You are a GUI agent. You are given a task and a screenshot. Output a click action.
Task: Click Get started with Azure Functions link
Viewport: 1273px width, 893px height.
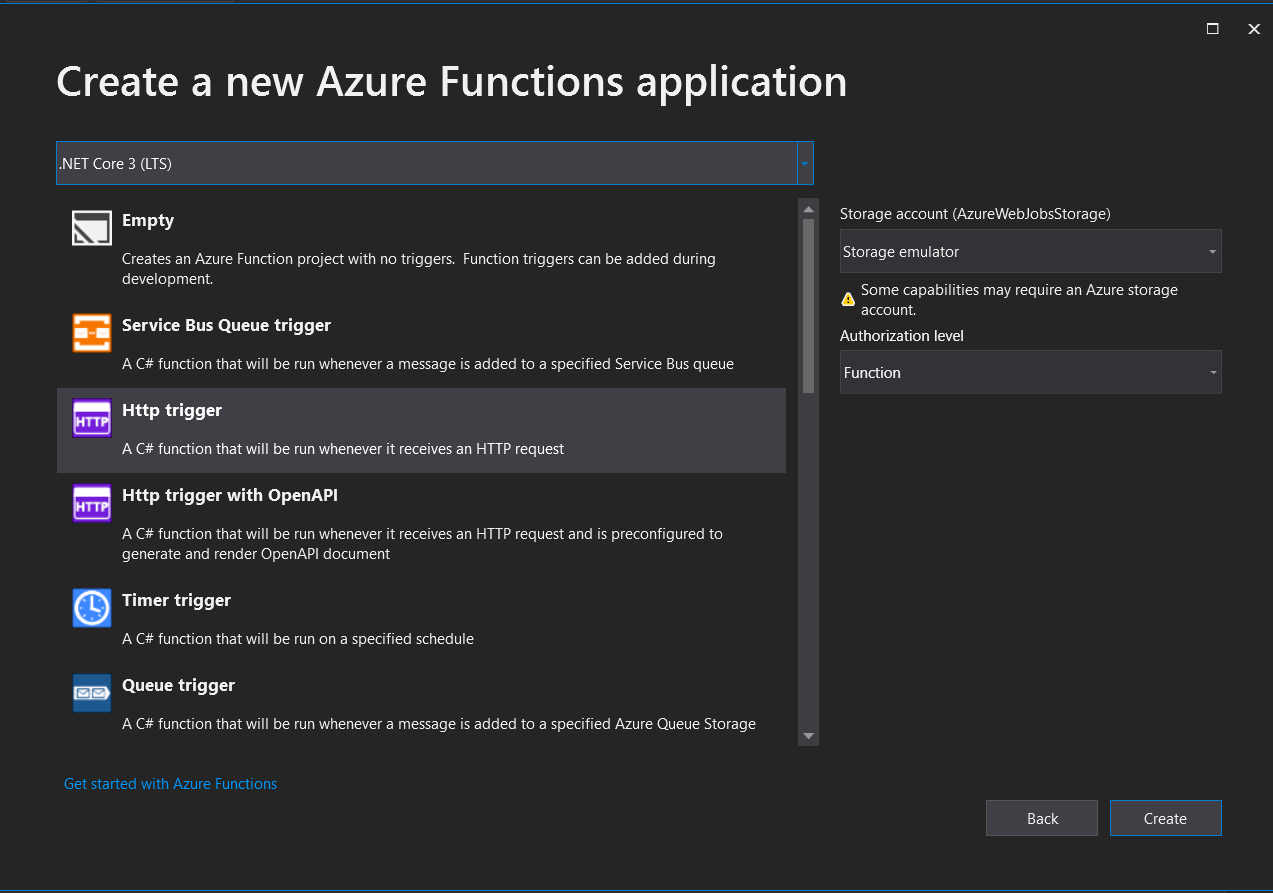[170, 784]
